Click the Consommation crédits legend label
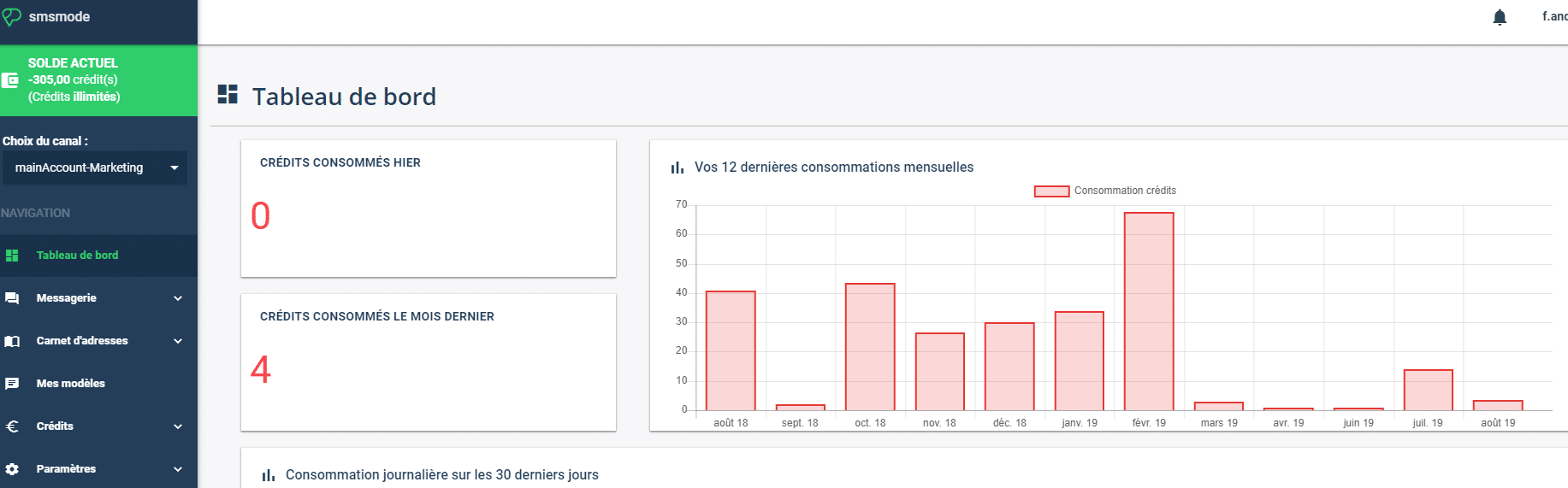The width and height of the screenshot is (1568, 488). pyautogui.click(x=1125, y=191)
